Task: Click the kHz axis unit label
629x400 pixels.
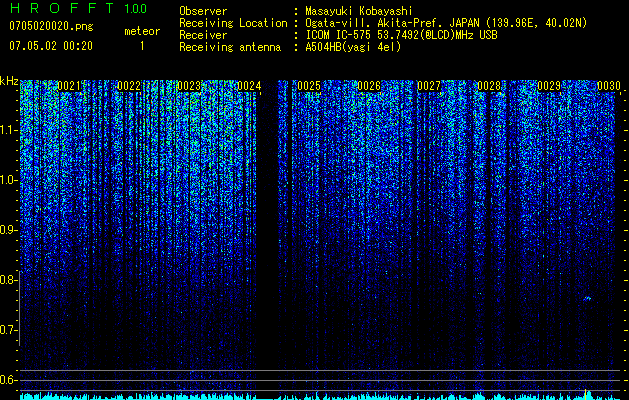Action: [9, 81]
